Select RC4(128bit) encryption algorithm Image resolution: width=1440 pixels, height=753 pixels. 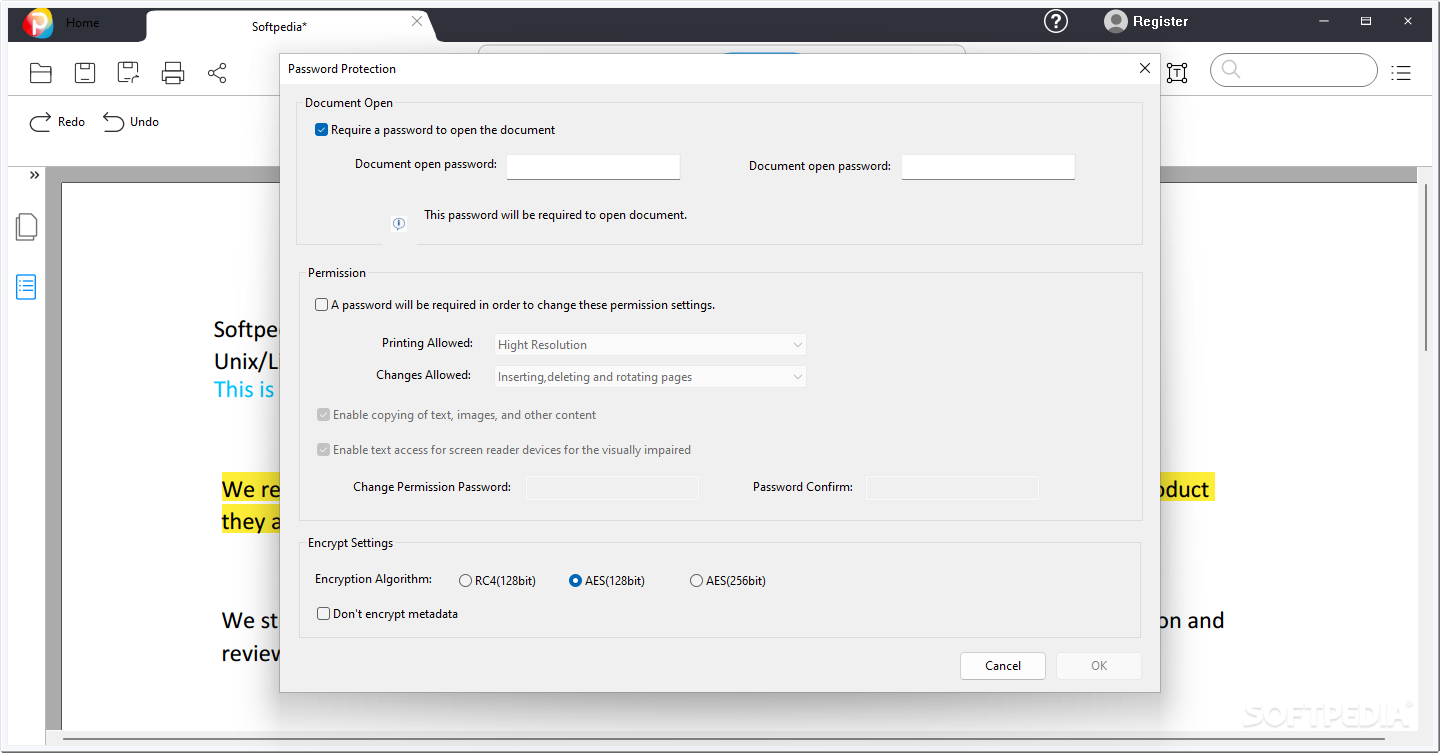(x=465, y=581)
